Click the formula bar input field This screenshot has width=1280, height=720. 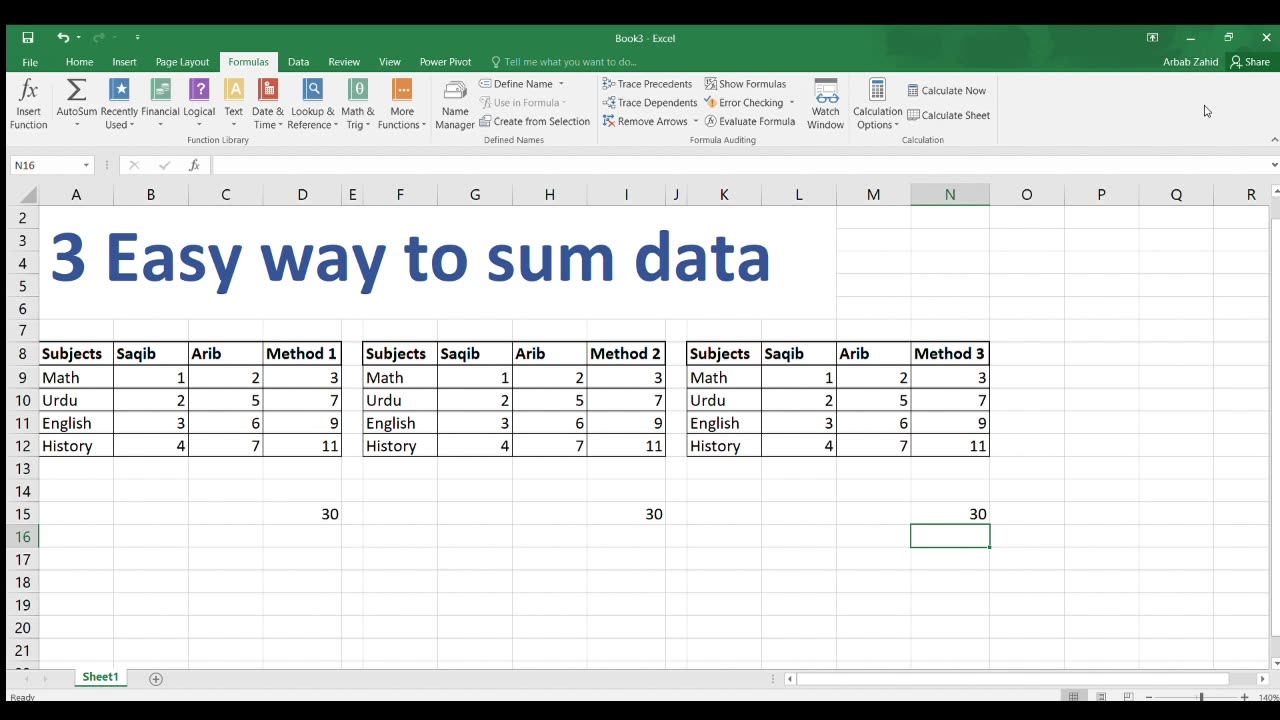(x=738, y=165)
